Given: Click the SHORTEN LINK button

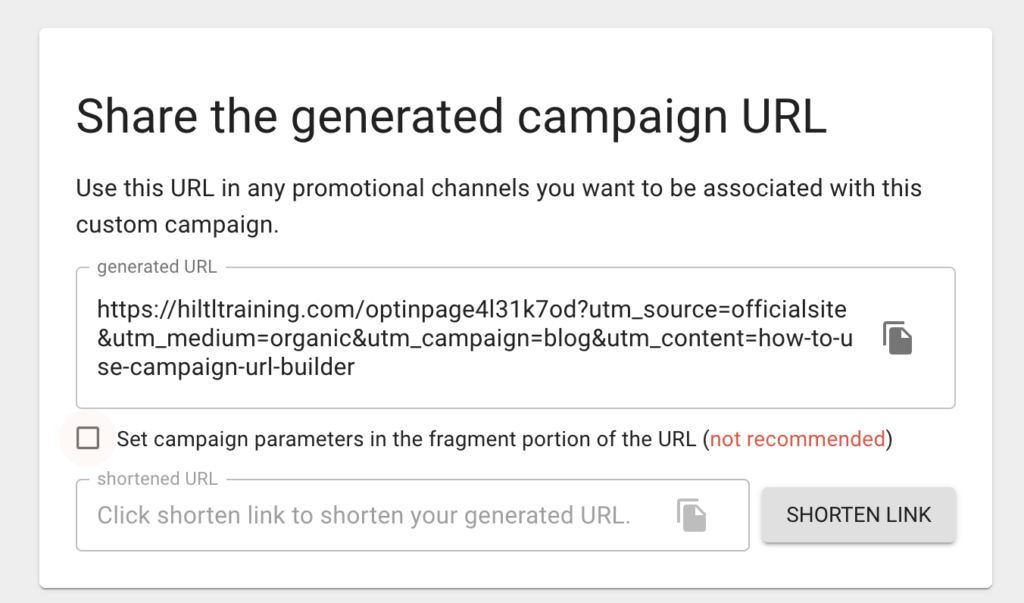Looking at the screenshot, I should pos(858,515).
